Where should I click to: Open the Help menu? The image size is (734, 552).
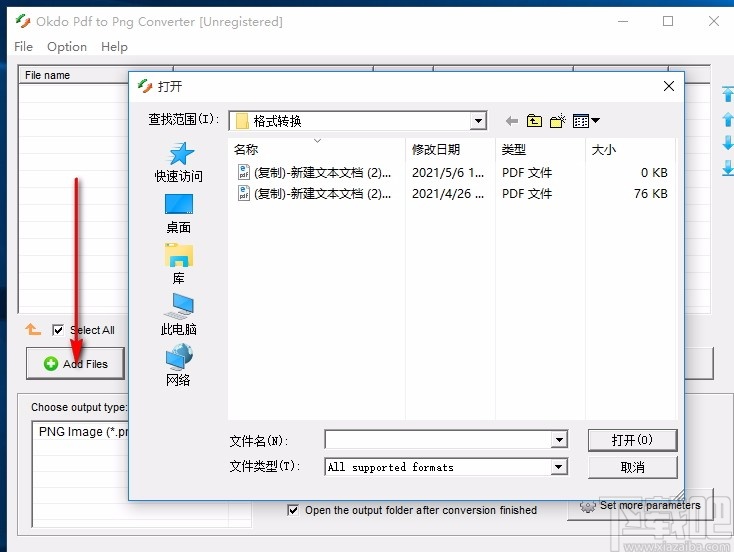tap(114, 47)
